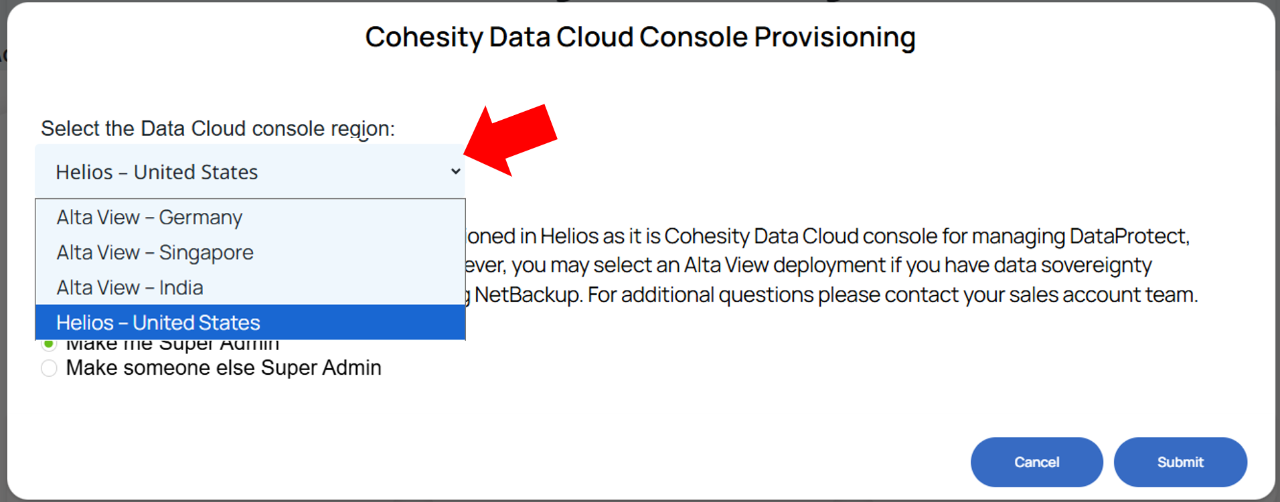This screenshot has height=502, width=1280.
Task: Click the word DataProtect in the description
Action: coord(1127,237)
